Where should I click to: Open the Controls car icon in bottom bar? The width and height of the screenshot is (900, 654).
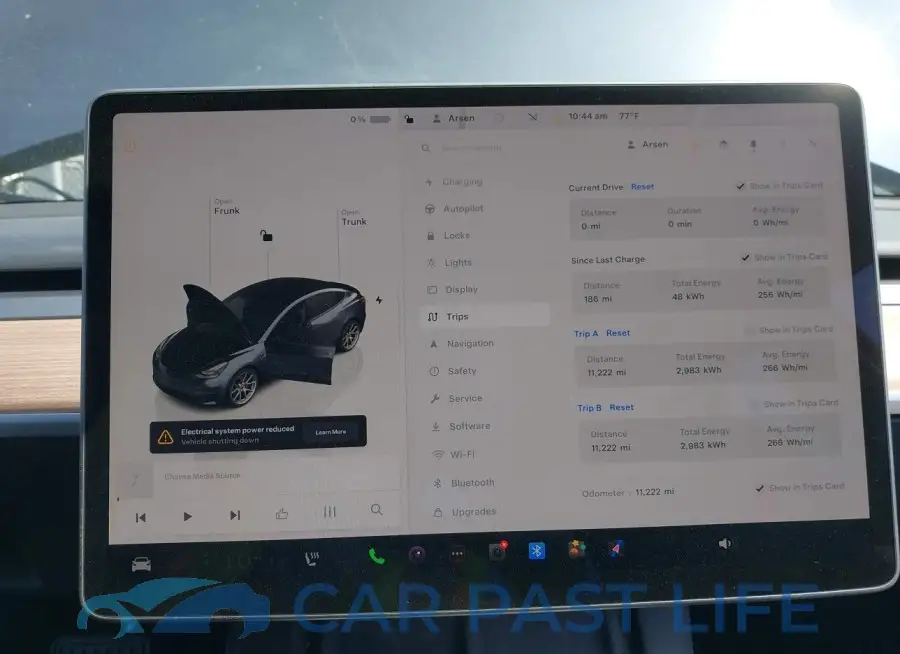[141, 564]
